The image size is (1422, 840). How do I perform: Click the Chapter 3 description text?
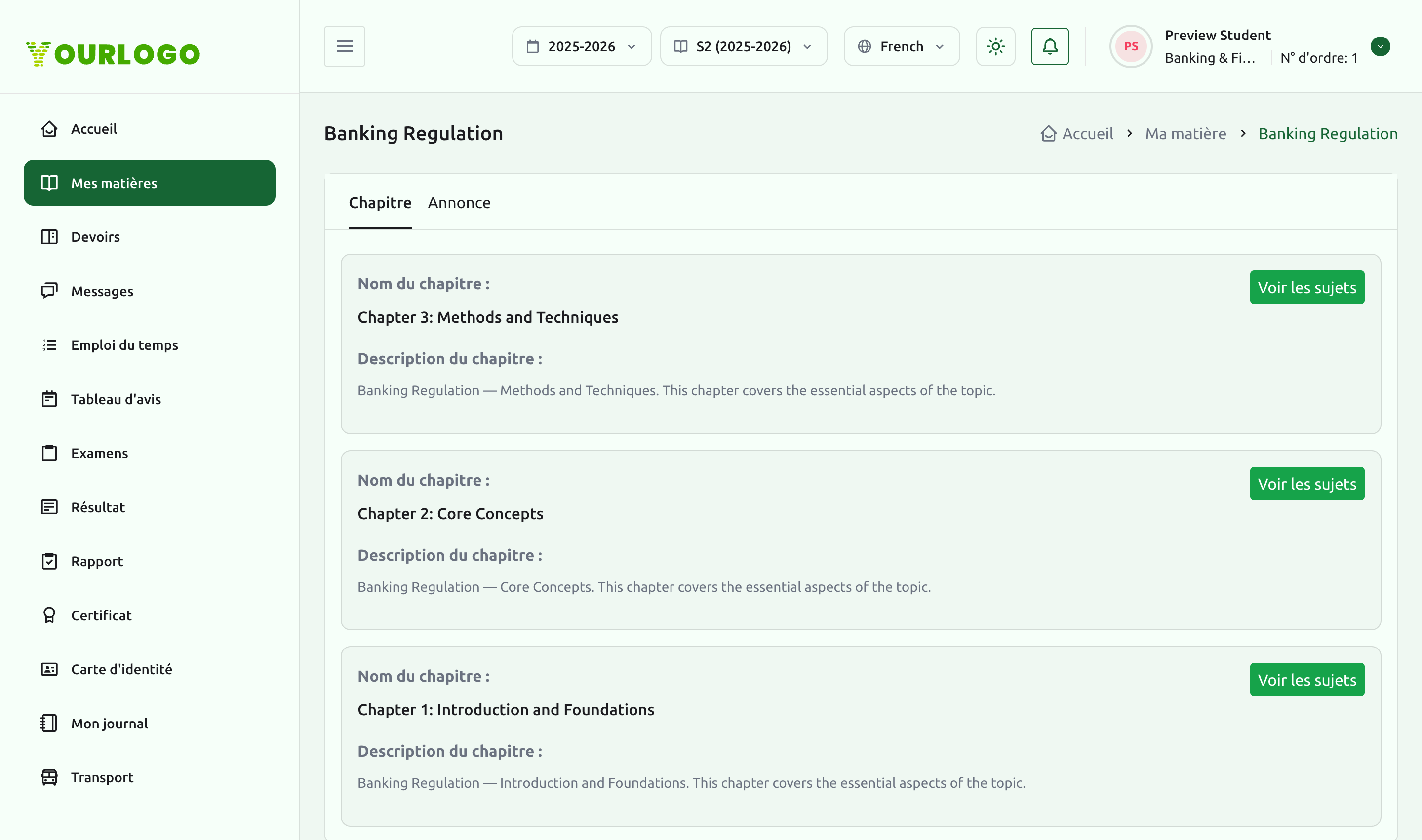pos(676,390)
